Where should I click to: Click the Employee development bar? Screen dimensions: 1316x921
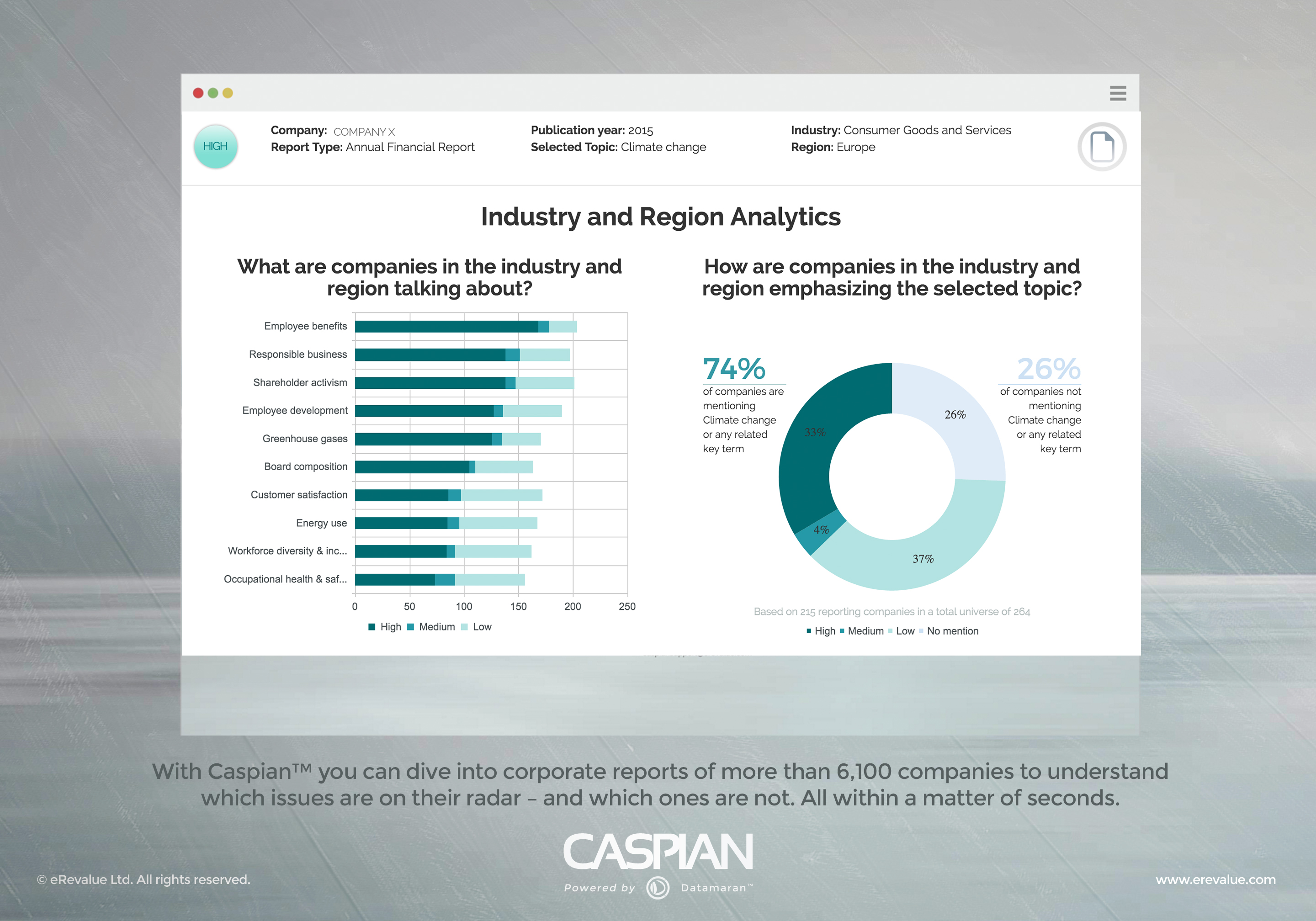coord(458,410)
